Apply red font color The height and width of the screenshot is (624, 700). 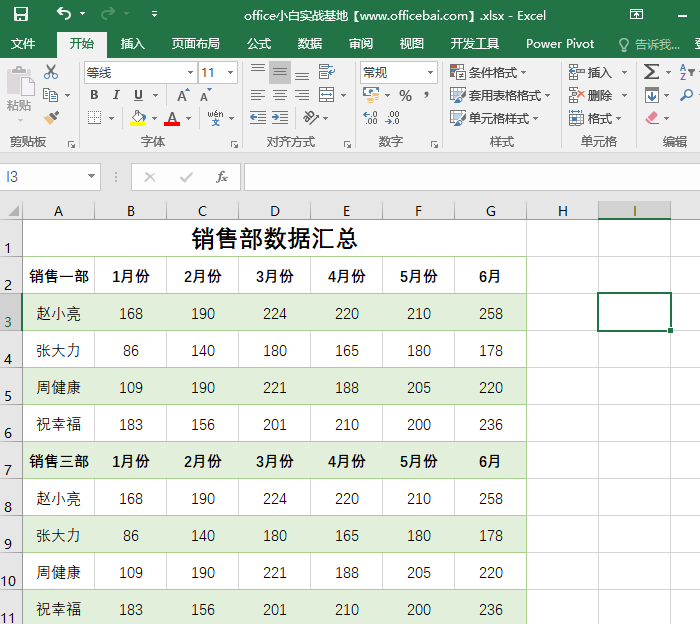(x=172, y=118)
